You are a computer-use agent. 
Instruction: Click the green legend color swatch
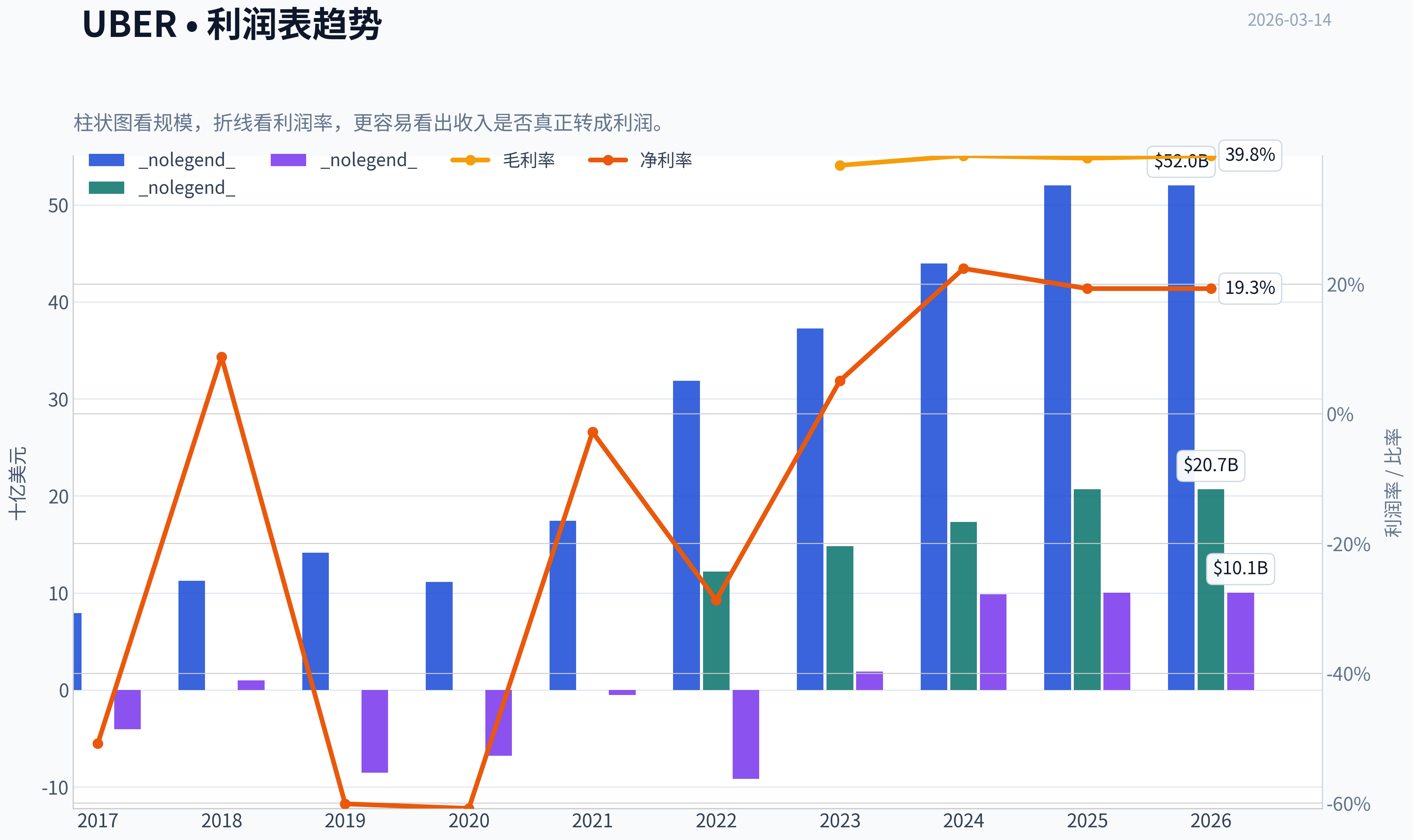pos(107,188)
